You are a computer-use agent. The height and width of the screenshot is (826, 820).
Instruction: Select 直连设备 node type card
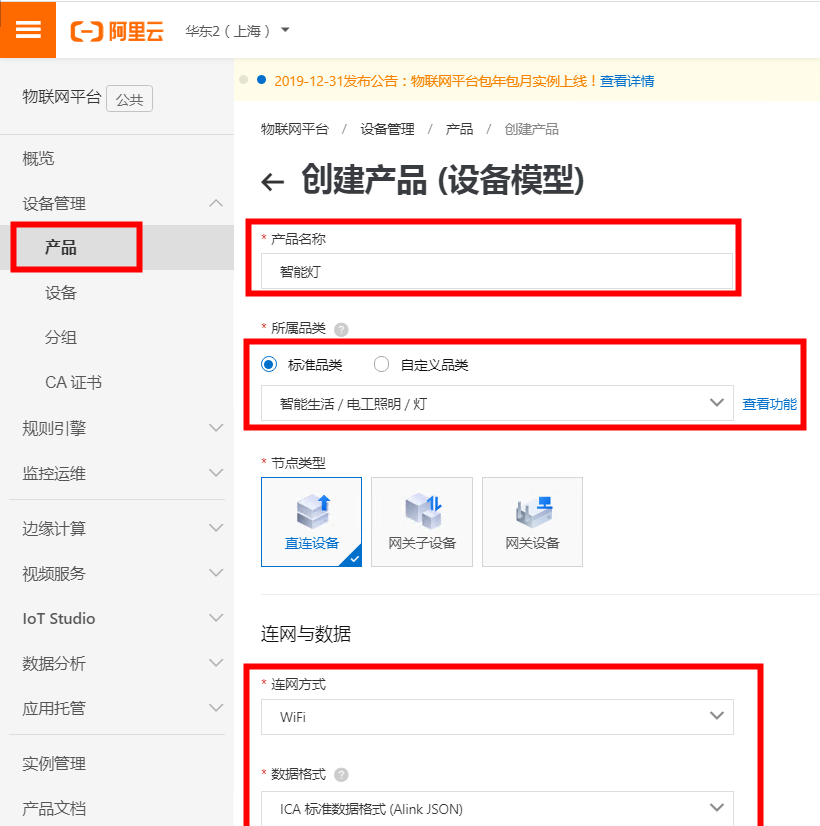(x=311, y=522)
